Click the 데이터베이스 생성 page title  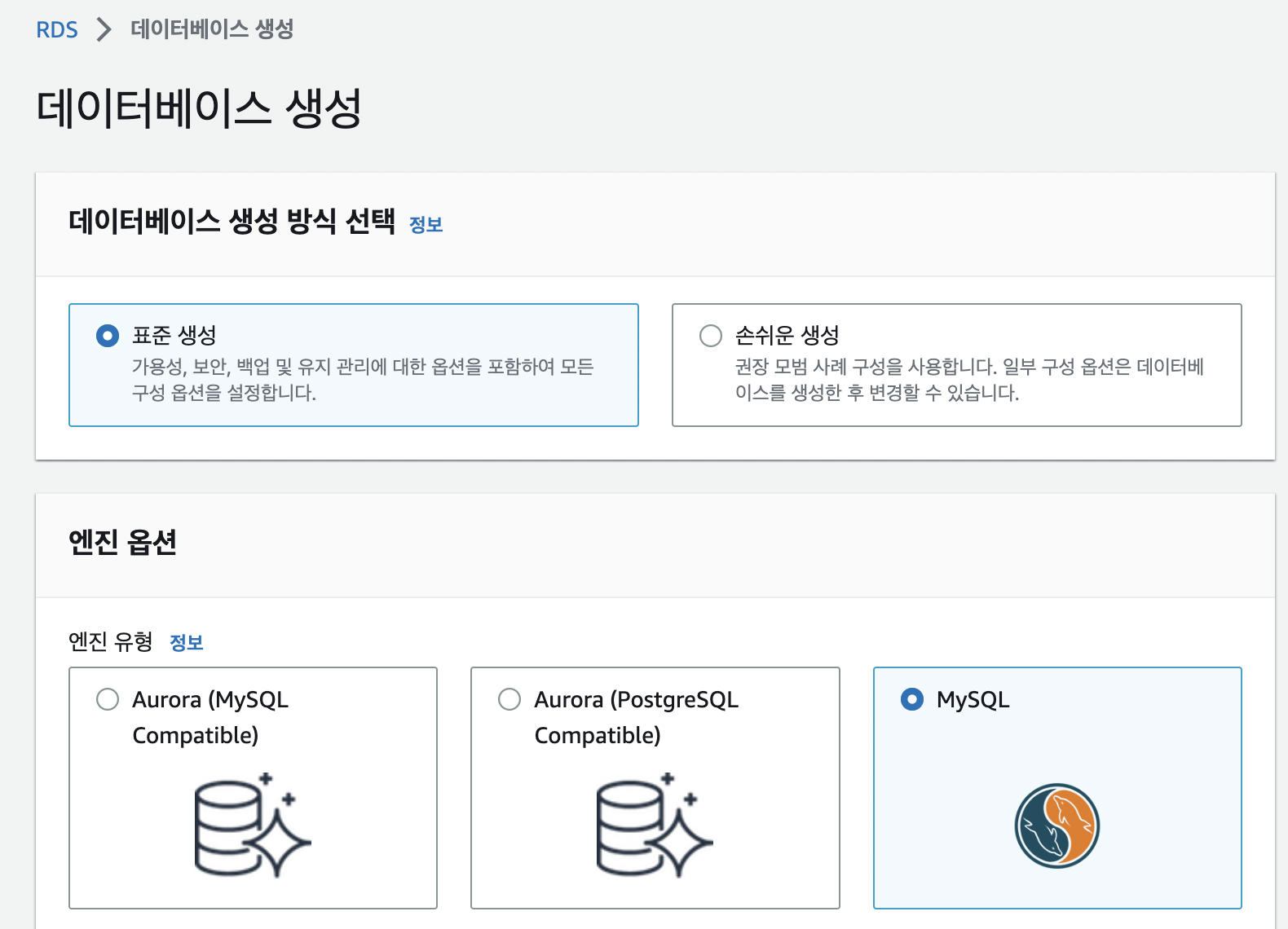[200, 108]
